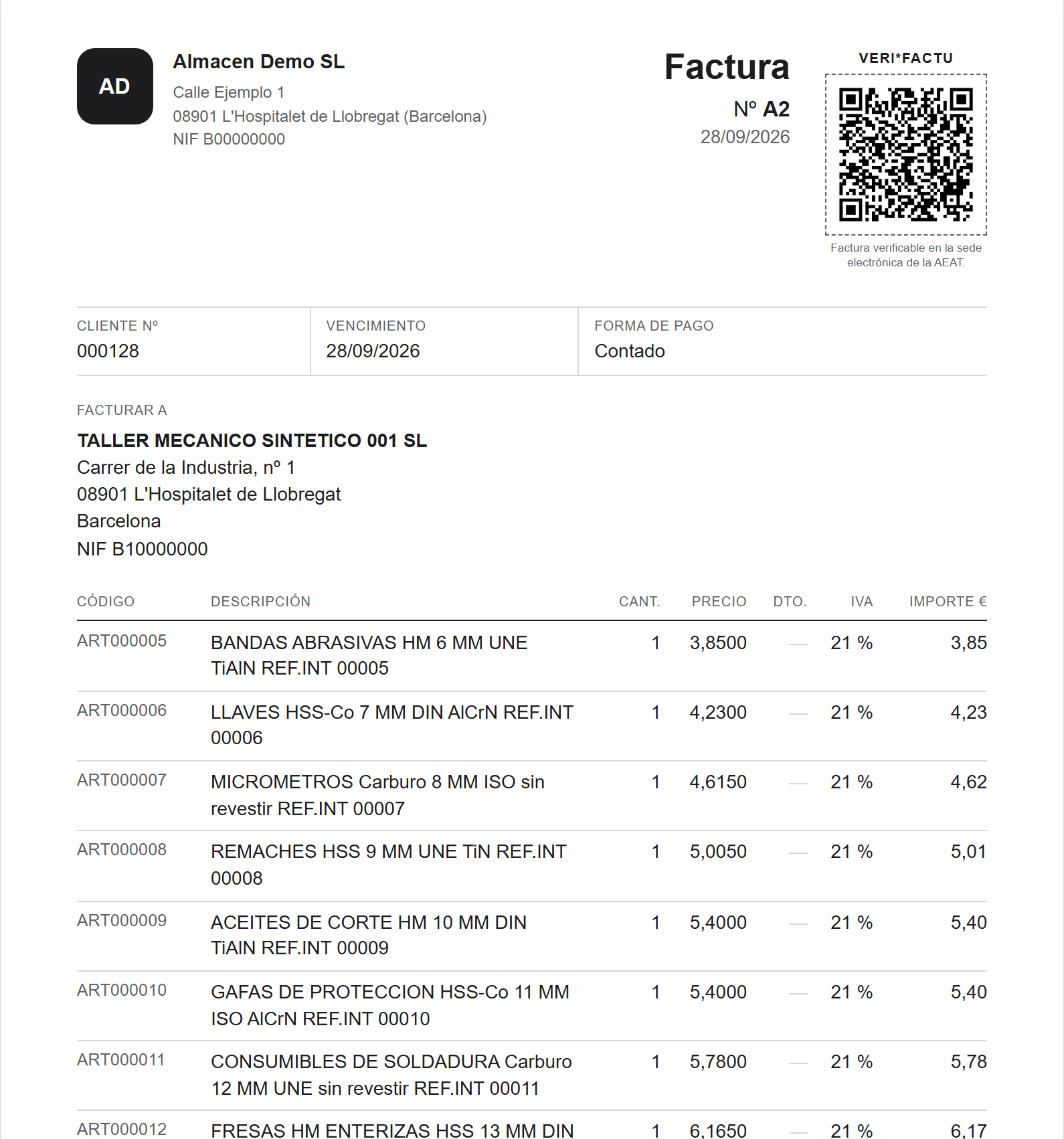Click the AD company logo
1064x1139 pixels.
click(115, 86)
